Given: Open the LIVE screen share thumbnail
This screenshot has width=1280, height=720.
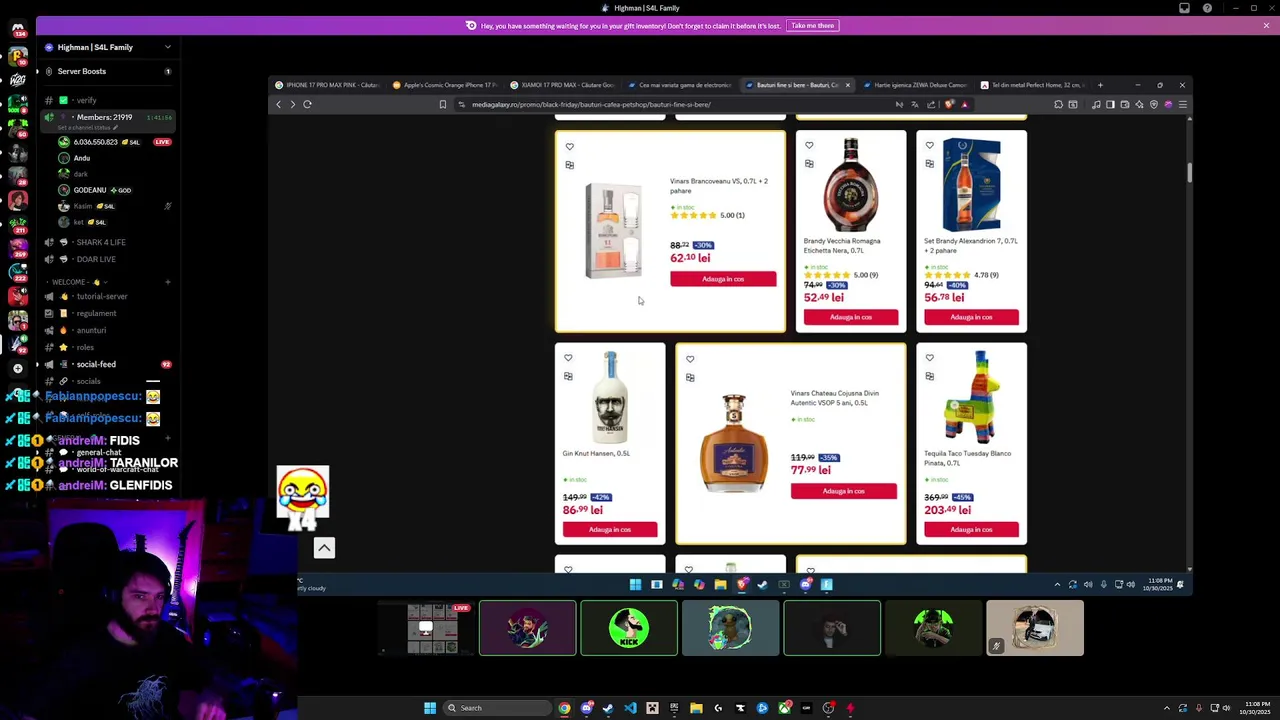Looking at the screenshot, I should [x=426, y=628].
